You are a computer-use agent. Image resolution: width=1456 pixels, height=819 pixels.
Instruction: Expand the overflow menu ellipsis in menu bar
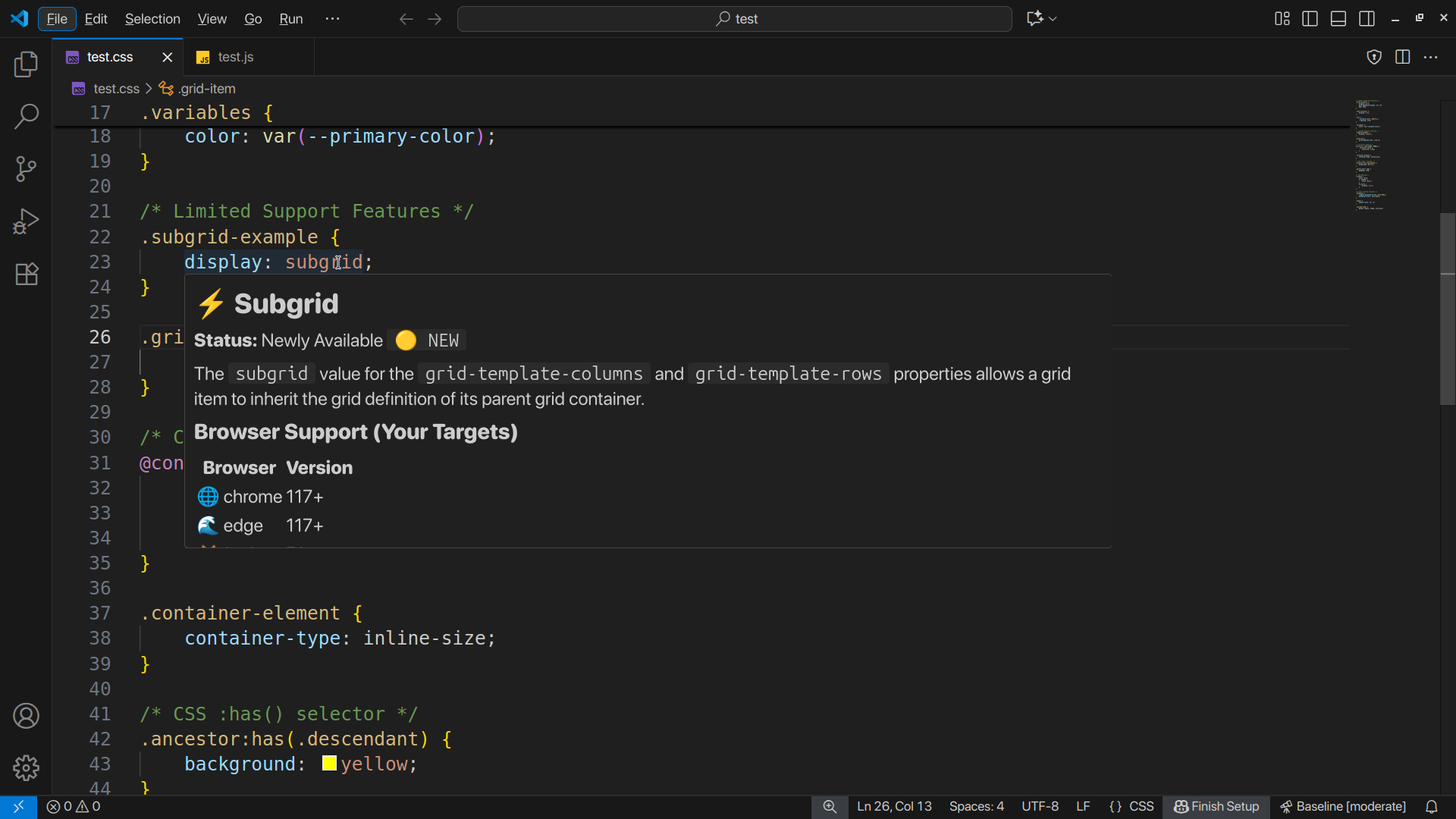332,19
